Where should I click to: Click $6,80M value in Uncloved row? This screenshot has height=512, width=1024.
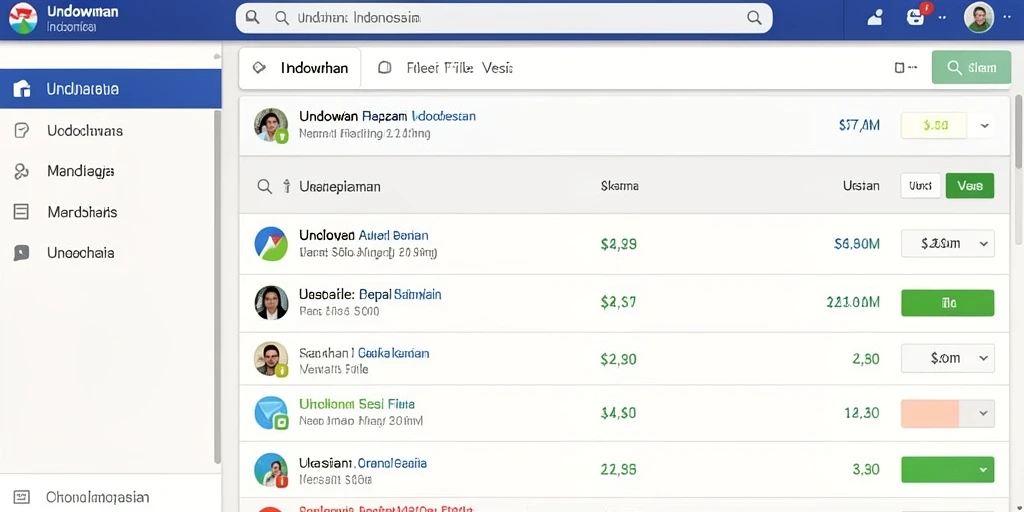[857, 244]
